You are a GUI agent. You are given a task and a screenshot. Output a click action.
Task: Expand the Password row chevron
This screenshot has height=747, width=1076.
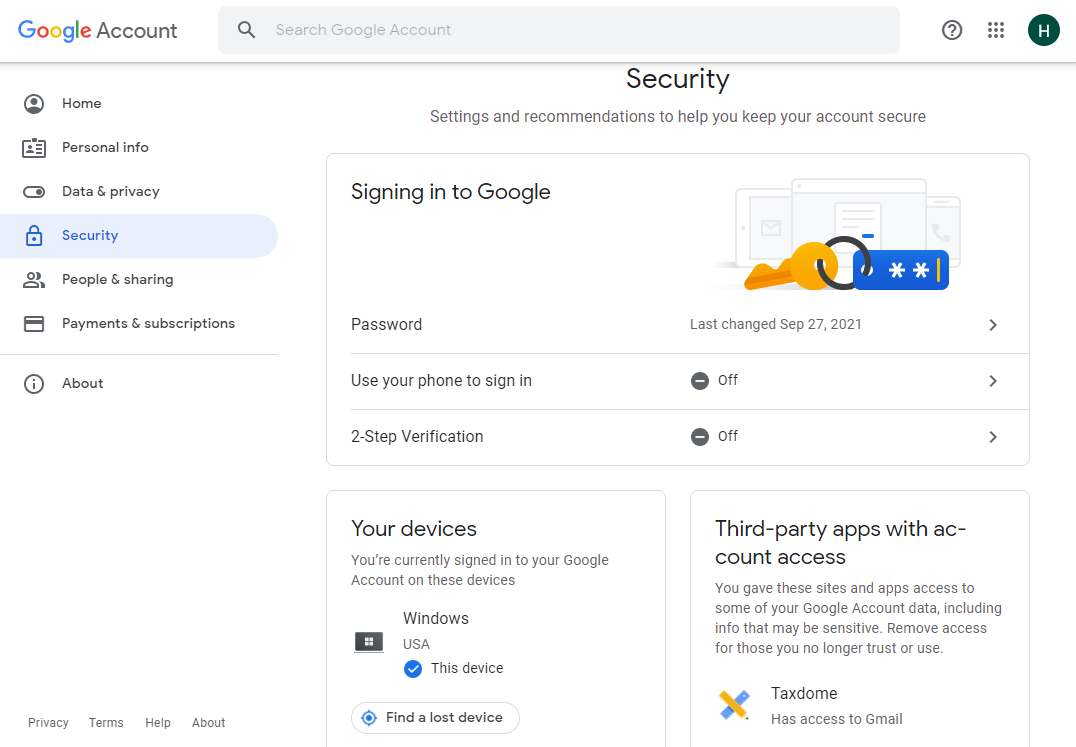[x=993, y=325]
